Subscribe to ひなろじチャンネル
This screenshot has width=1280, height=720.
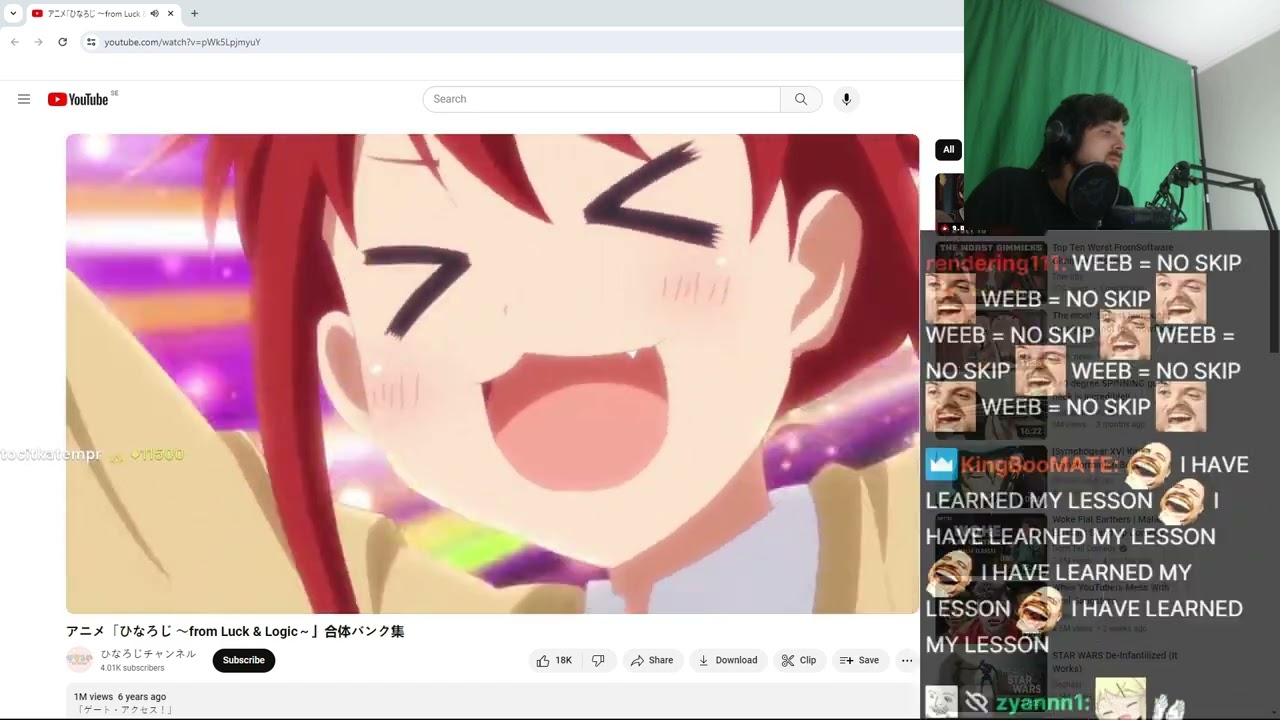244,660
